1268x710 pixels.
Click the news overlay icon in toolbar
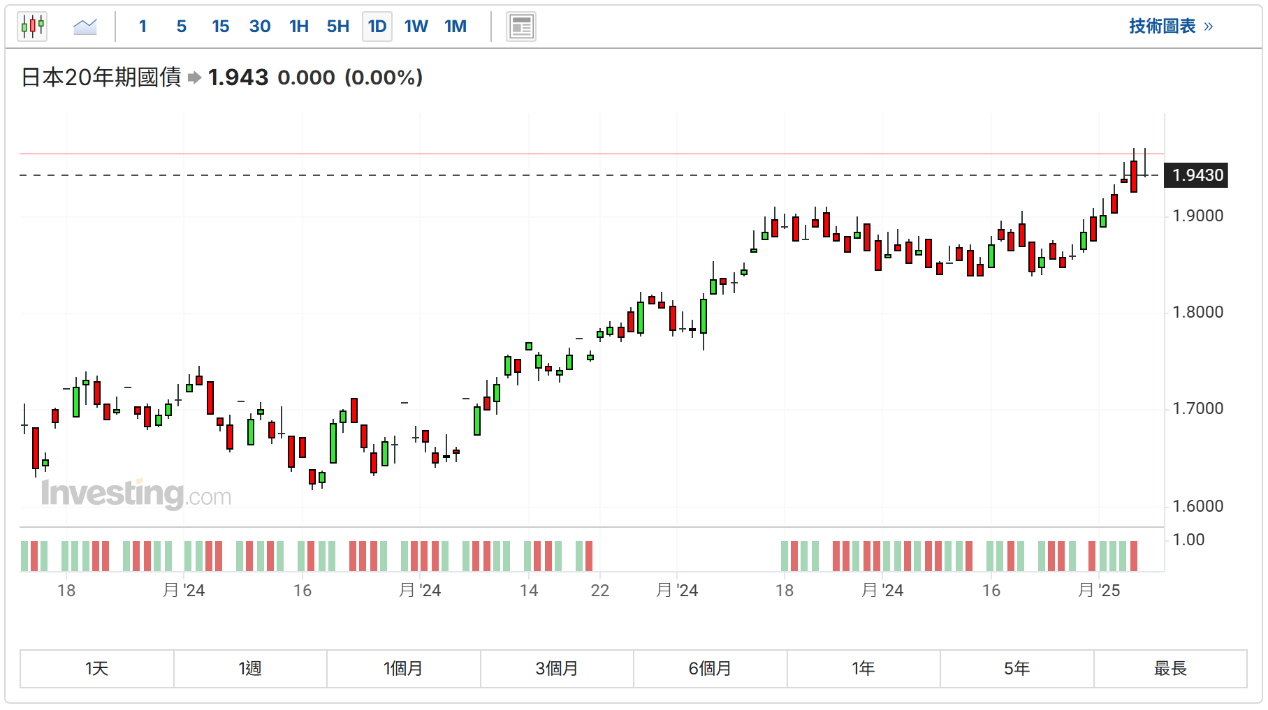[x=520, y=26]
